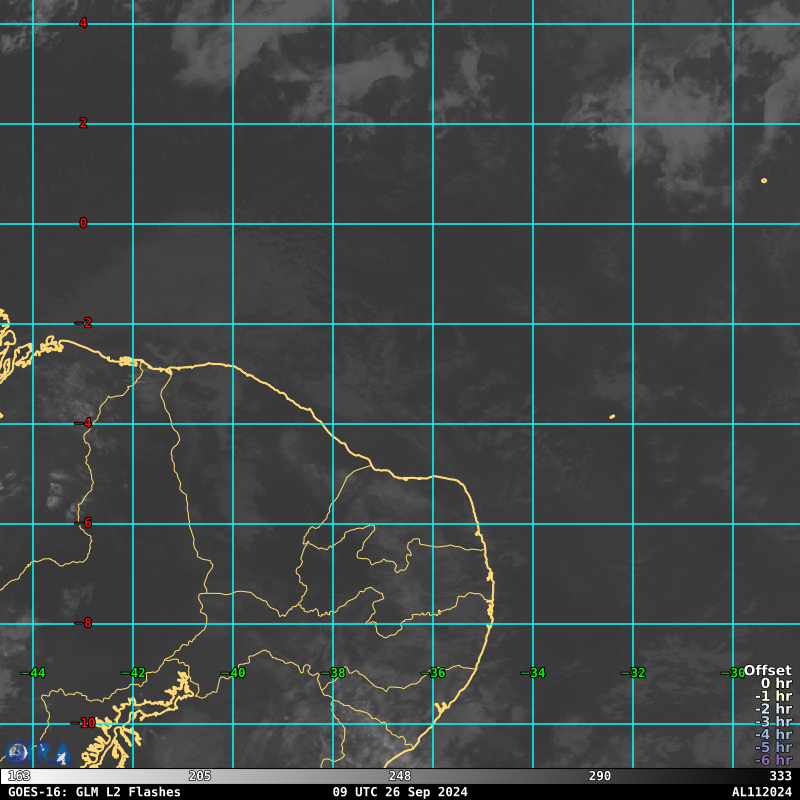Screen dimensions: 800x800
Task: Select the -3 hr offset legend entry
Action: pos(773,722)
